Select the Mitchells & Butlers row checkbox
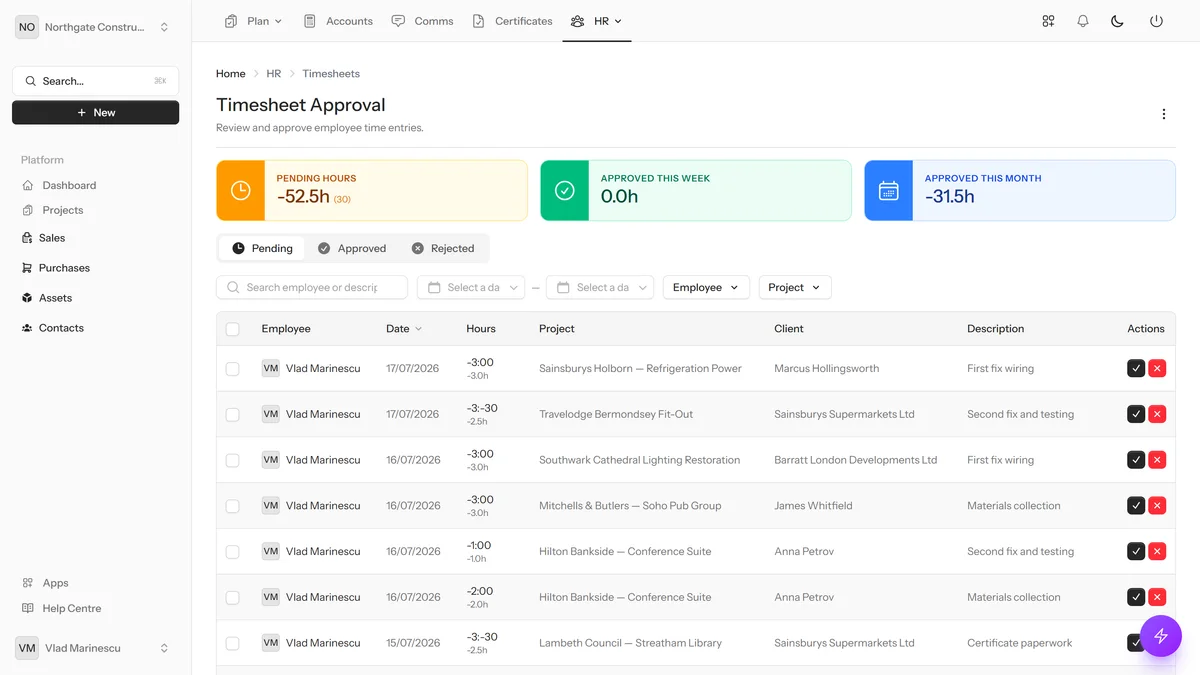 (233, 506)
